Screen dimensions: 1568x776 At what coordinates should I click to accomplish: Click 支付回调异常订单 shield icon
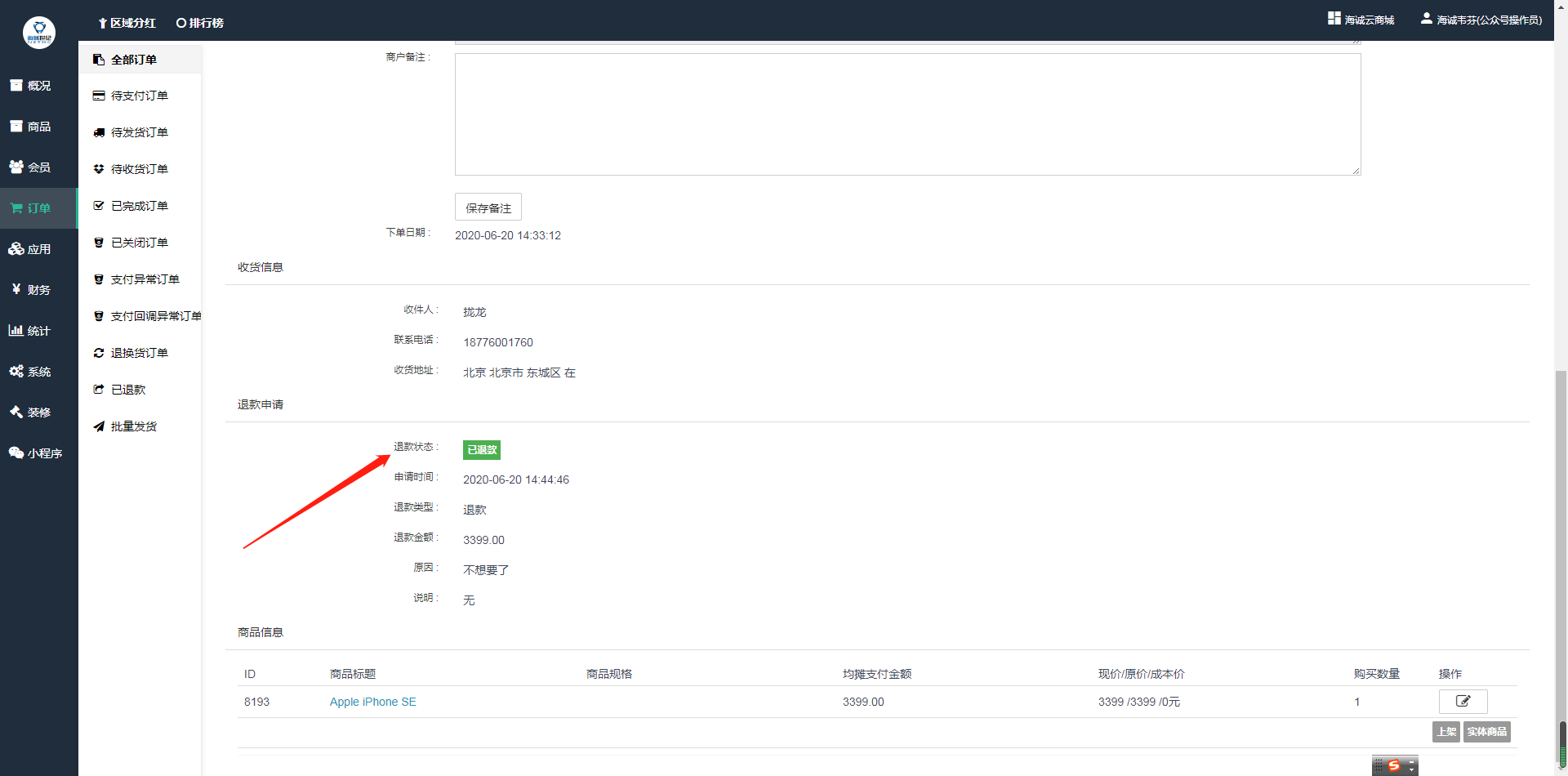[x=99, y=316]
